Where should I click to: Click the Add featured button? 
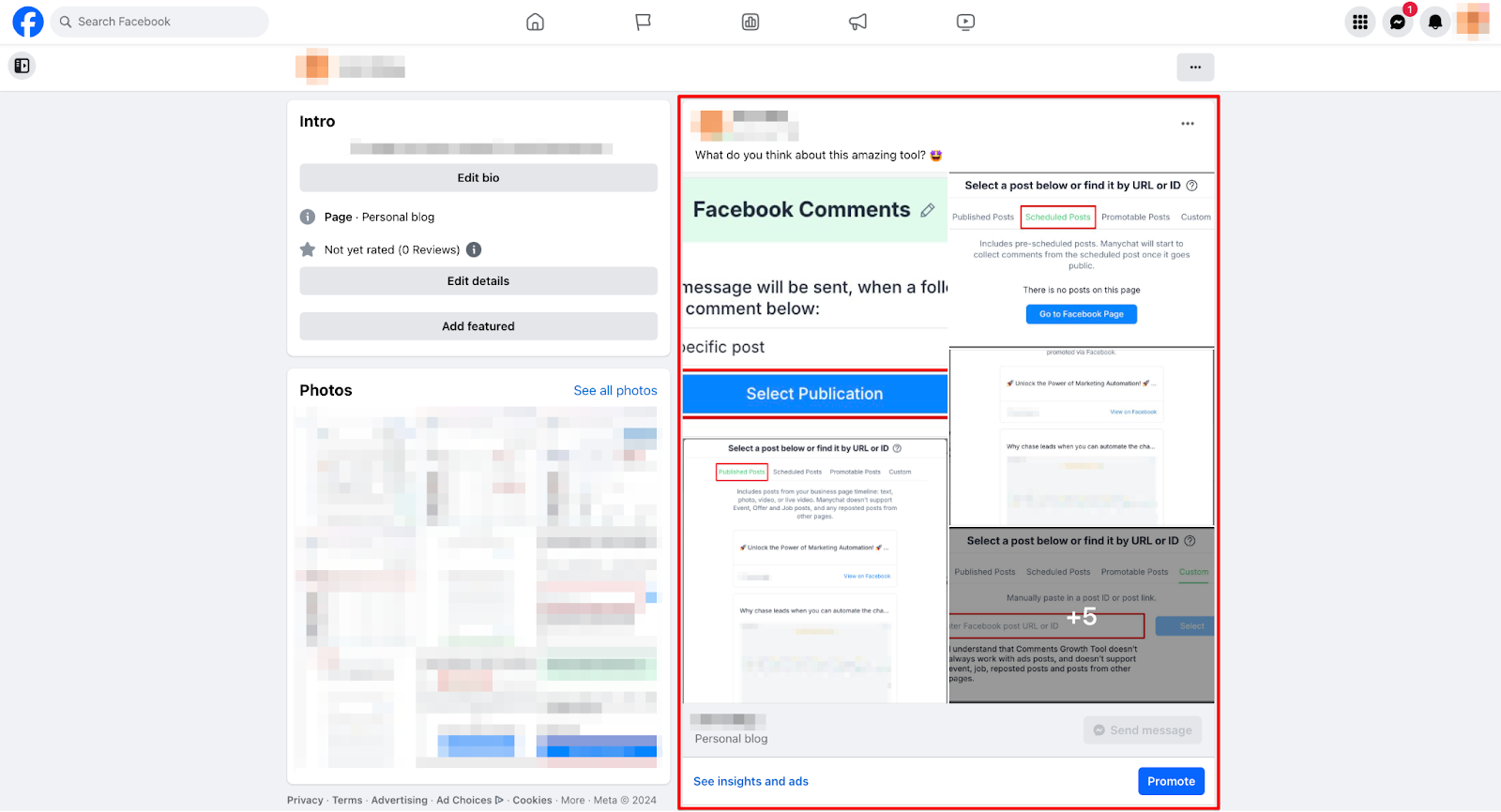(x=478, y=326)
